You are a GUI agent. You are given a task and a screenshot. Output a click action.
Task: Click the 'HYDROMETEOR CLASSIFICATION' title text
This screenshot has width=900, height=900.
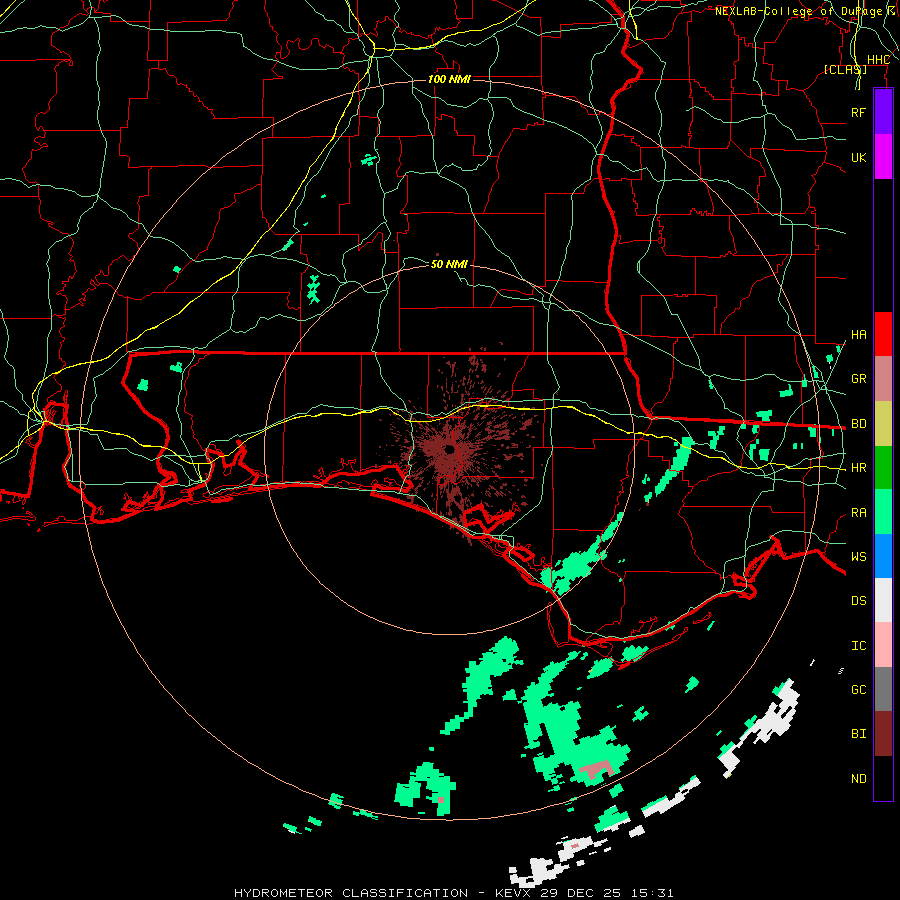point(351,893)
